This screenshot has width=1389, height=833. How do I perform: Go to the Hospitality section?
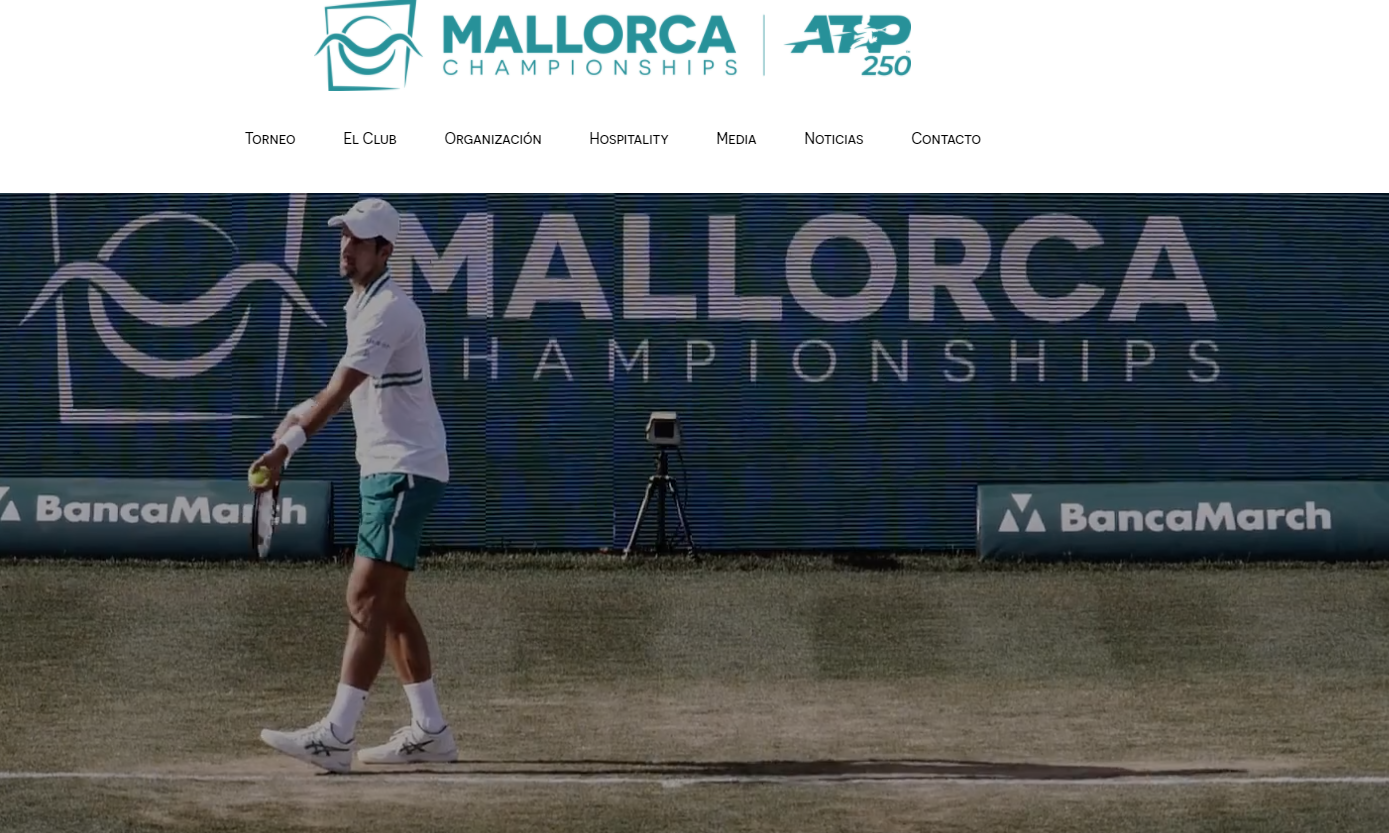click(629, 139)
